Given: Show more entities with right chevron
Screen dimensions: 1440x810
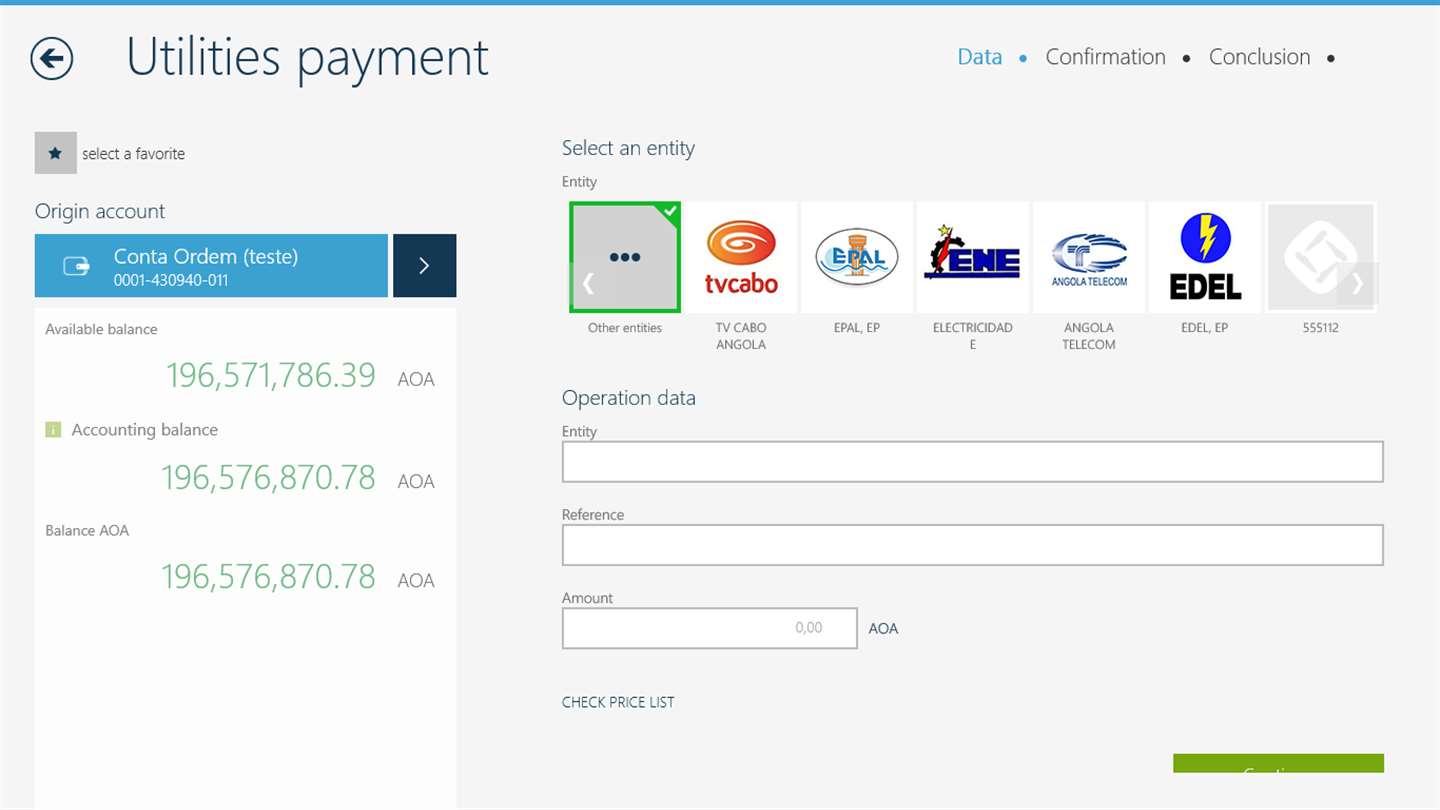Looking at the screenshot, I should click(x=1357, y=284).
